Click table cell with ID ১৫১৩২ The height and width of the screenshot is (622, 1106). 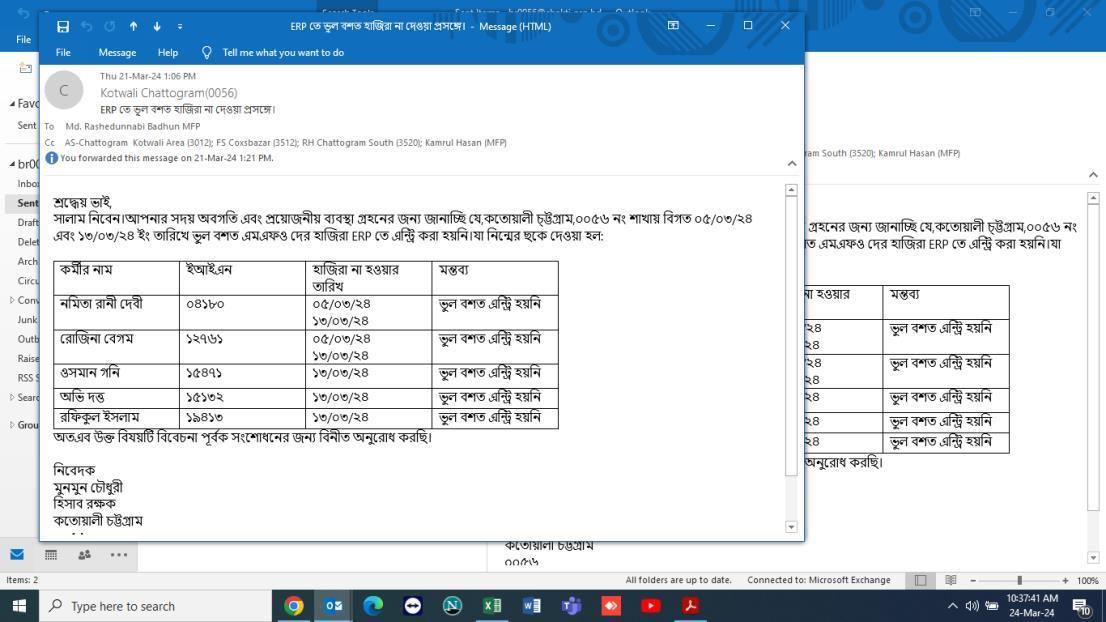[243, 398]
